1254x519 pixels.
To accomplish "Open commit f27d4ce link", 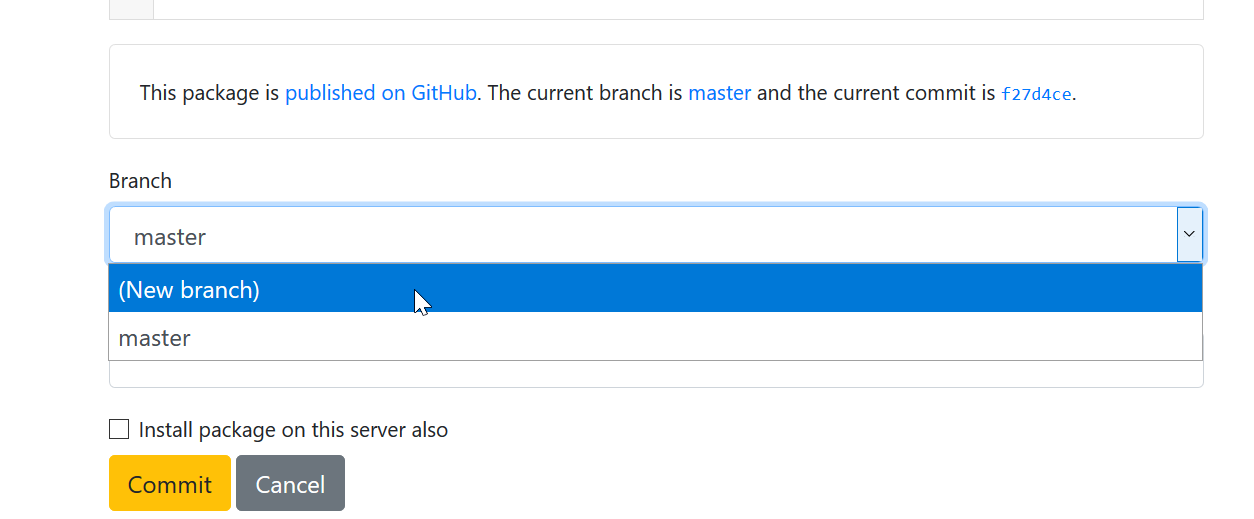I will [x=1036, y=94].
